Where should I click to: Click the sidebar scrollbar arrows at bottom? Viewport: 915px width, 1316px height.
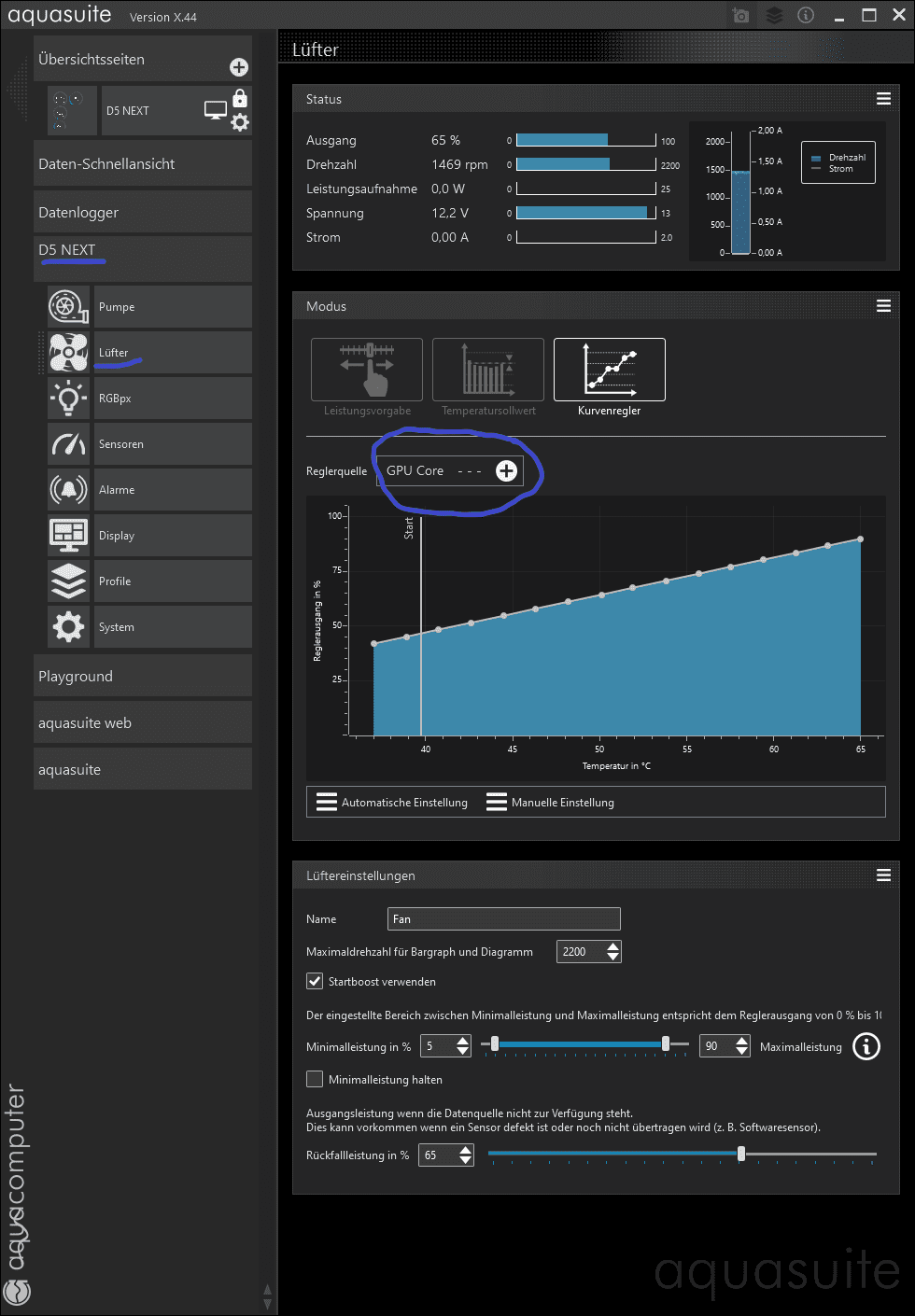tap(268, 1297)
